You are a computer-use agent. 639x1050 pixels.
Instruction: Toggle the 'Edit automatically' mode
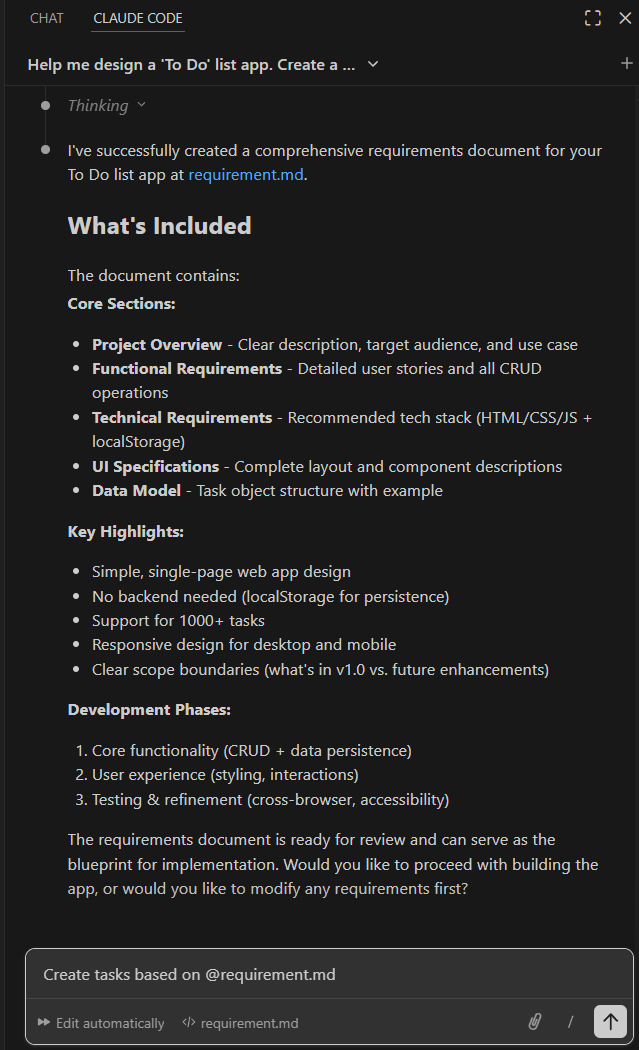click(101, 1023)
